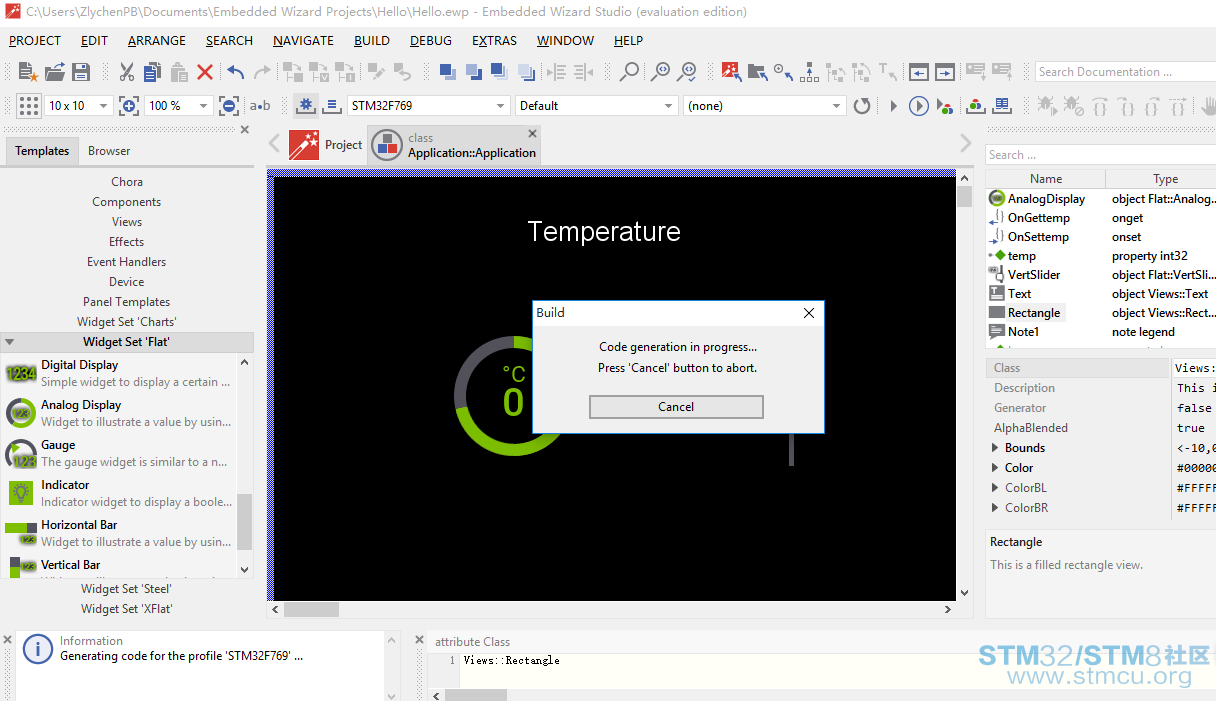
Task: Open the Event Handlers template category
Action: pyautogui.click(x=127, y=262)
